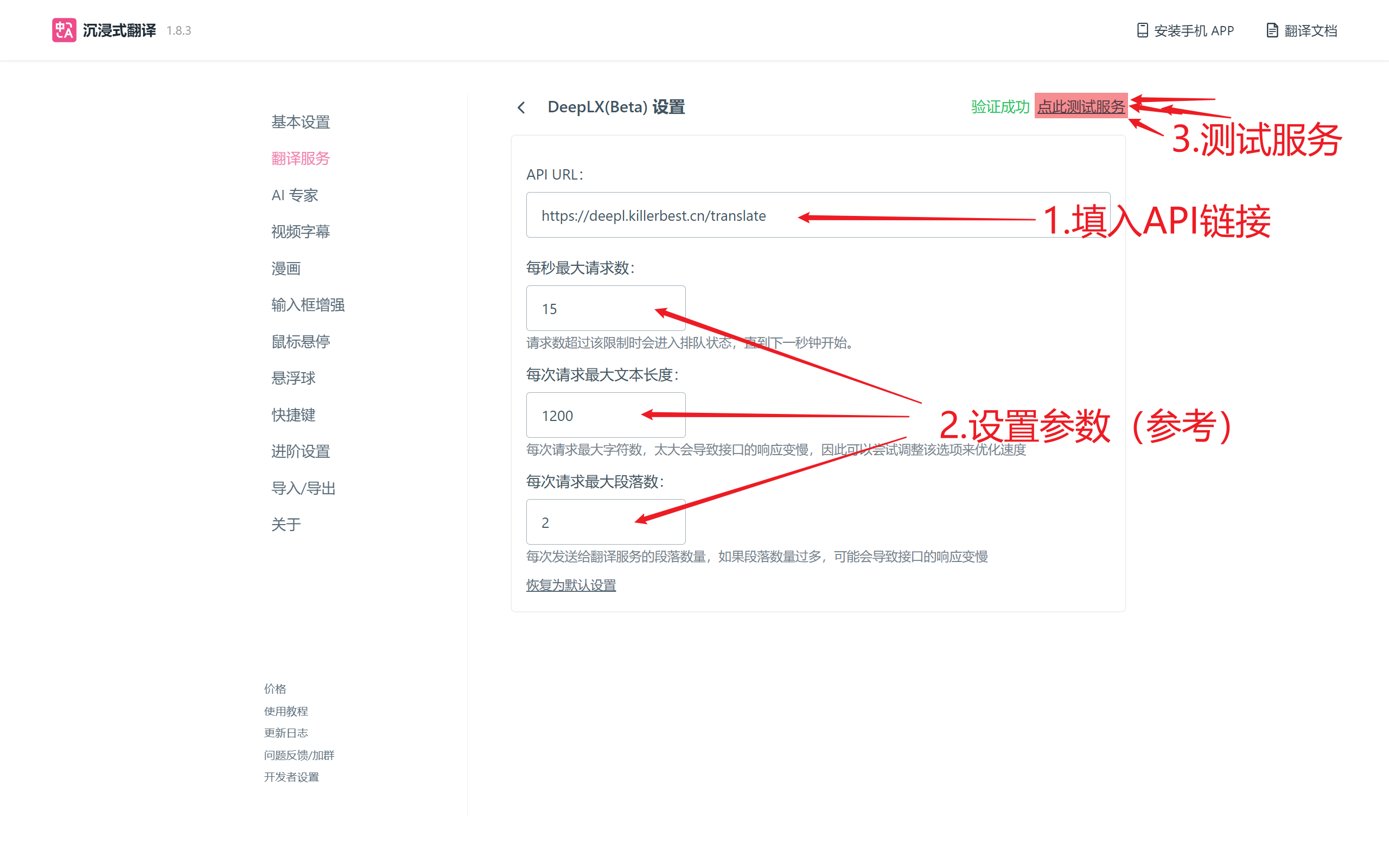The width and height of the screenshot is (1389, 868).
Task: Open AI 专家 settings section
Action: click(295, 195)
